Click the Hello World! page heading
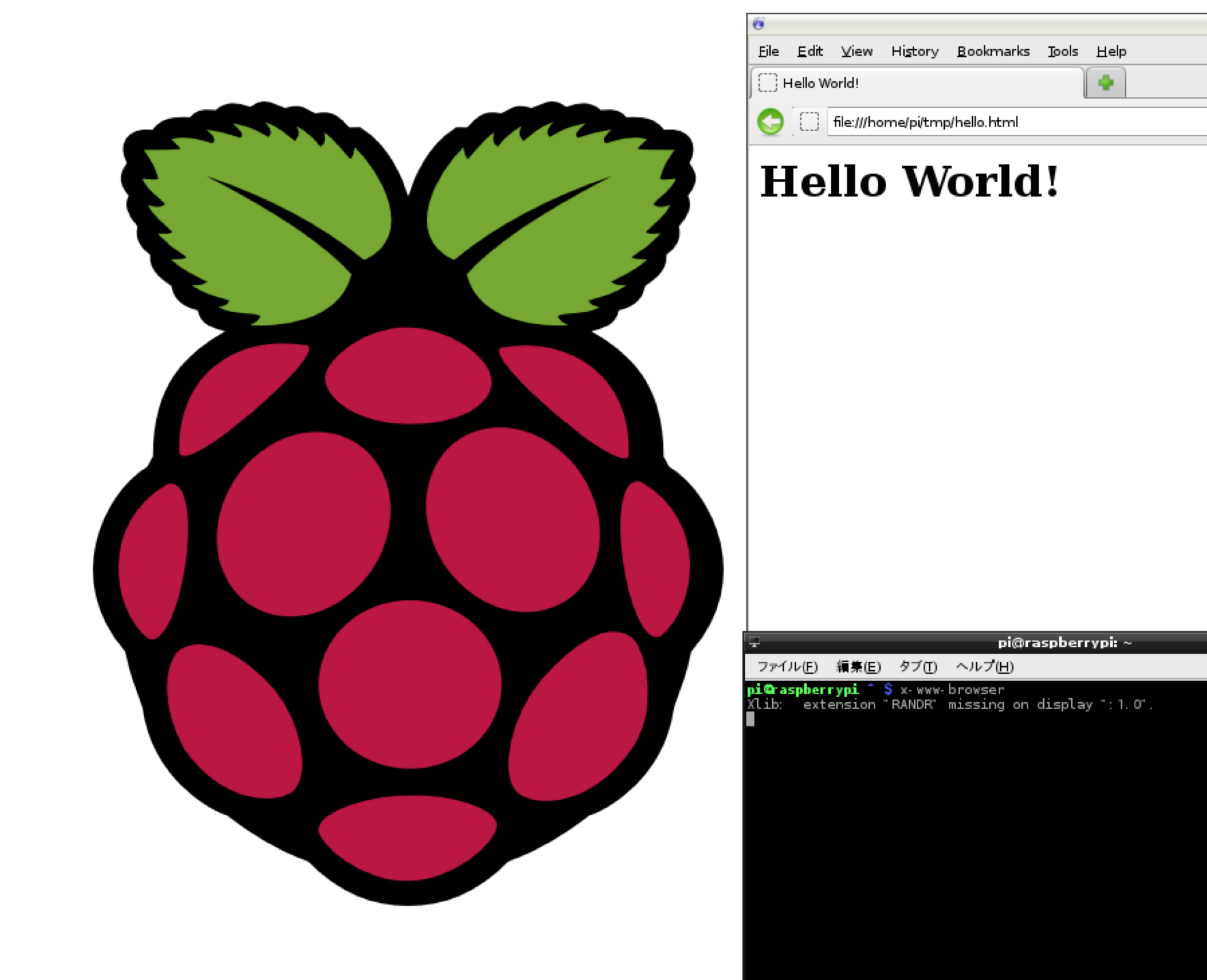 pos(909,182)
